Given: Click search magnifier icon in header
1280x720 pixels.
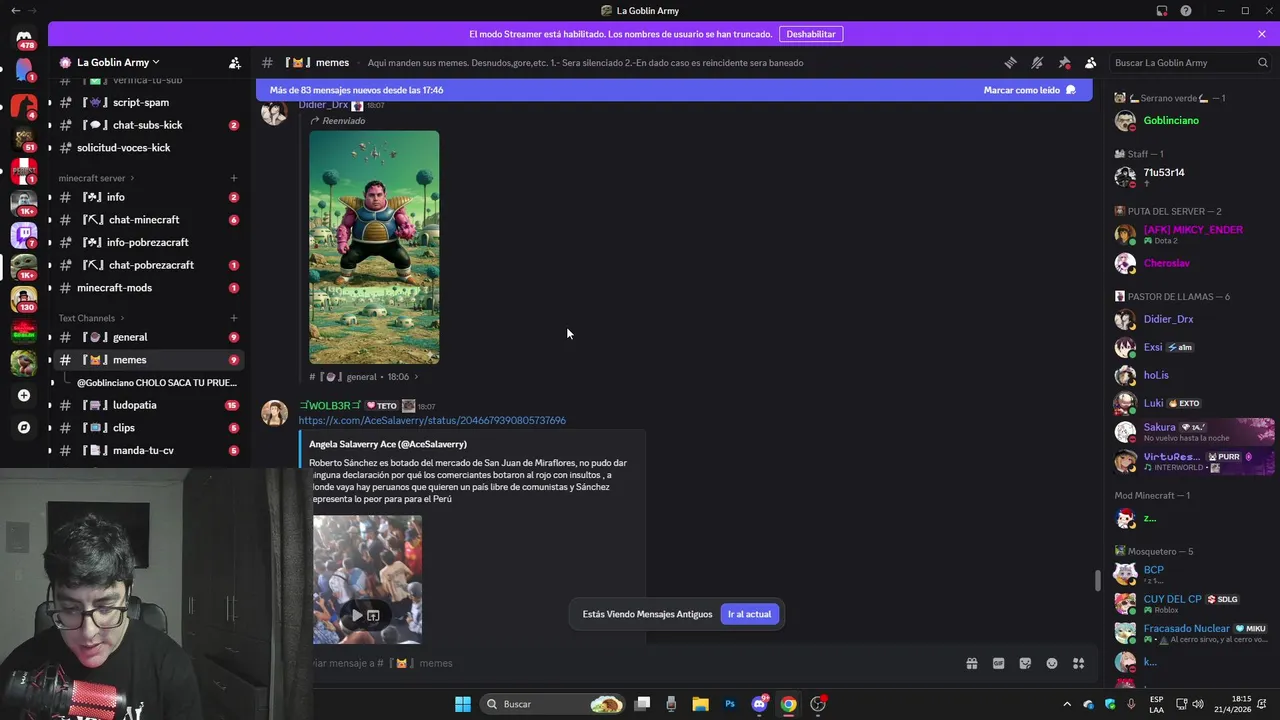Looking at the screenshot, I should [1263, 62].
